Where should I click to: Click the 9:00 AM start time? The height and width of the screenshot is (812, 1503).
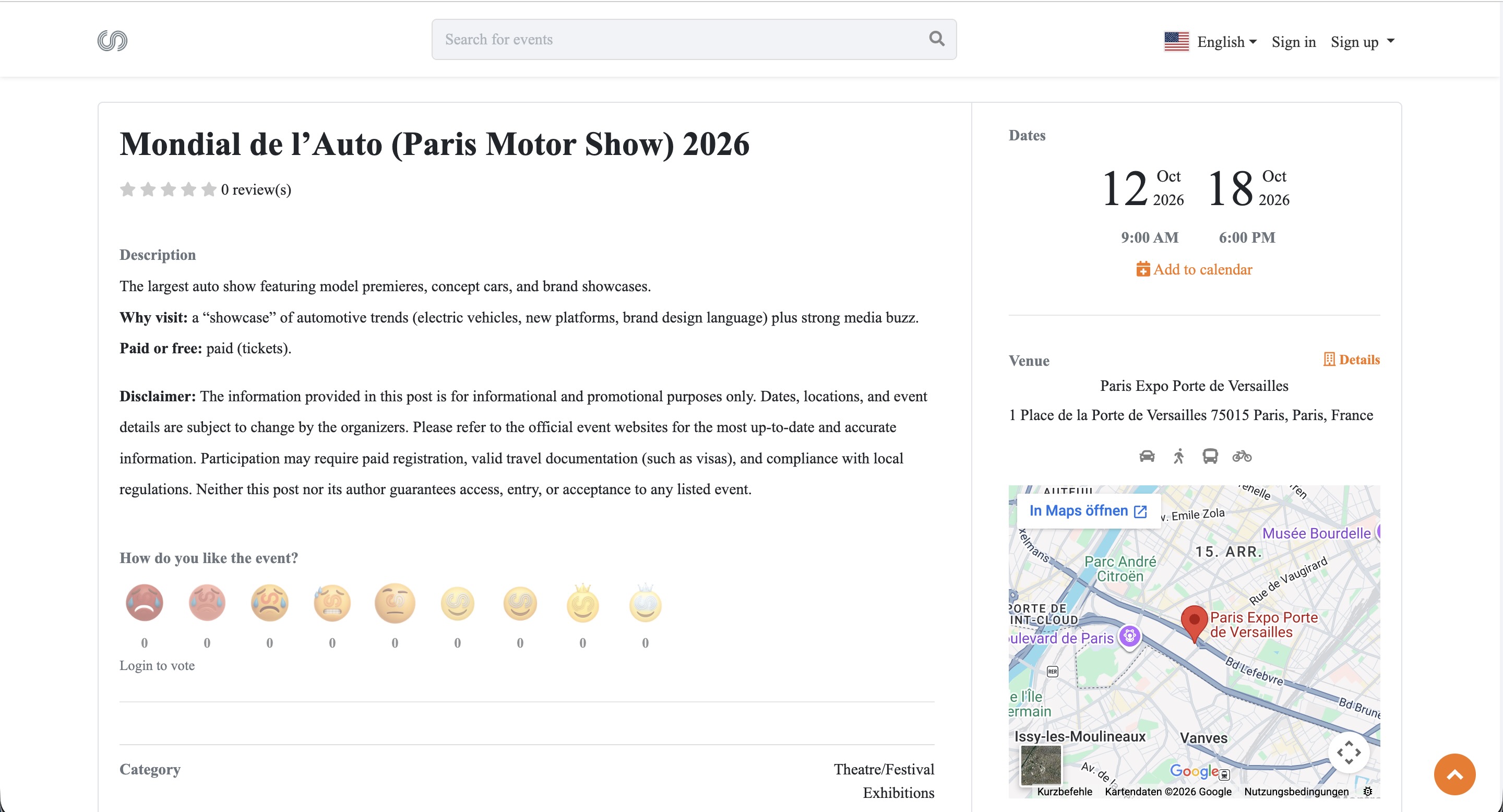pyautogui.click(x=1149, y=237)
